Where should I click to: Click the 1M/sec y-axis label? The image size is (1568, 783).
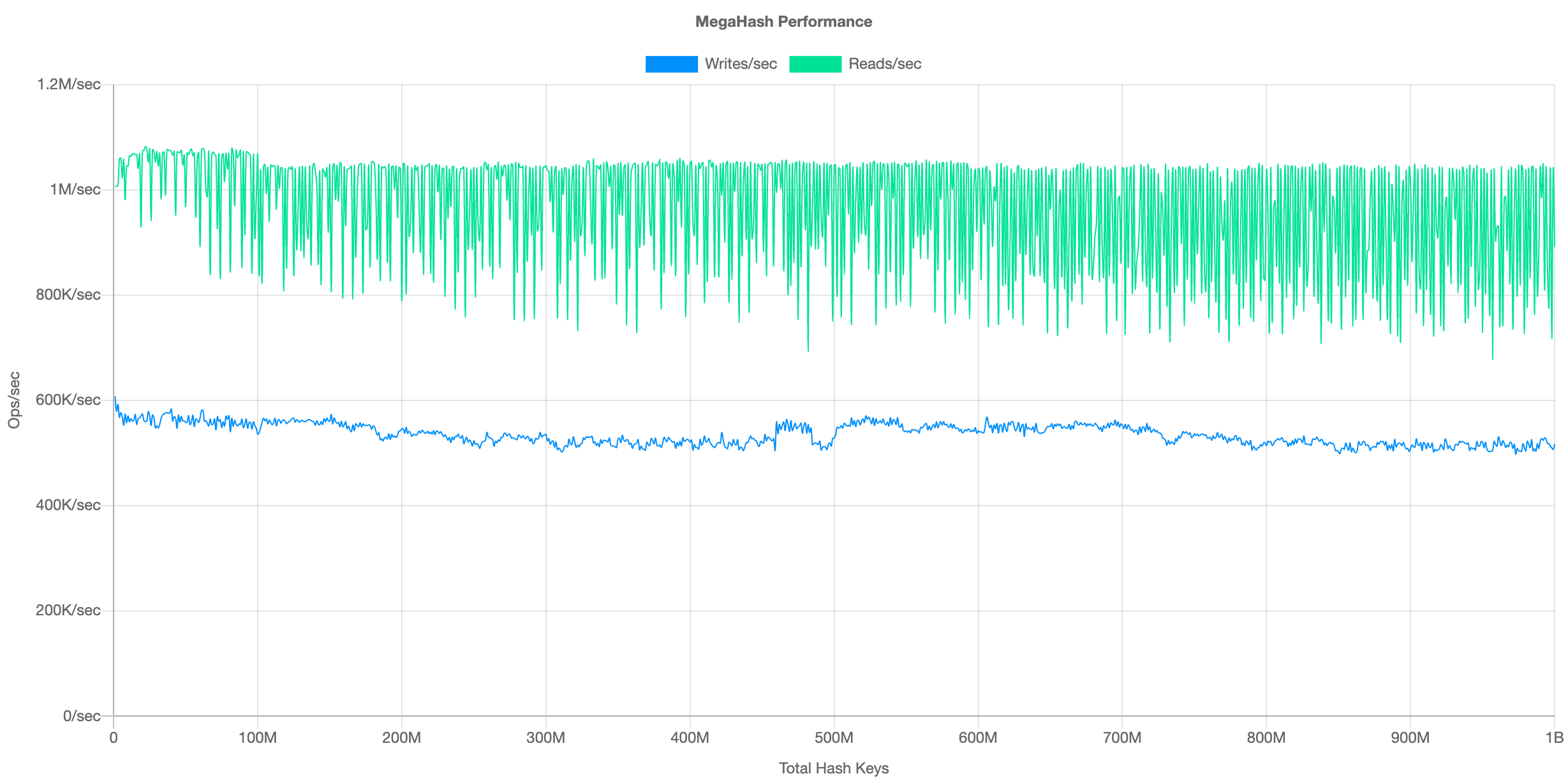(75, 189)
